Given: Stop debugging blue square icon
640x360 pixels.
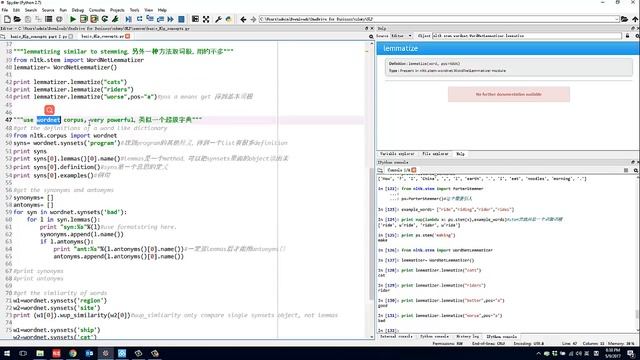Looking at the screenshot, I should (x=181, y=19).
